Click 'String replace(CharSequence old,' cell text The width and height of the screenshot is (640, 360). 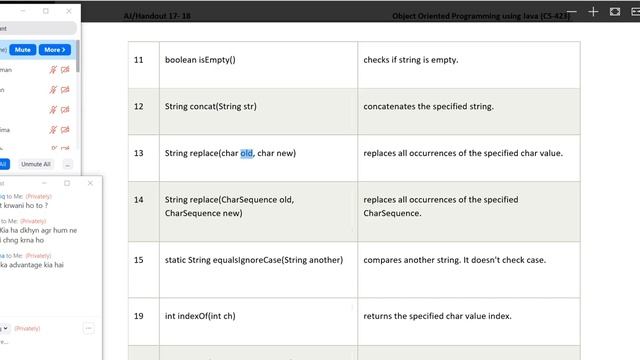(x=229, y=200)
